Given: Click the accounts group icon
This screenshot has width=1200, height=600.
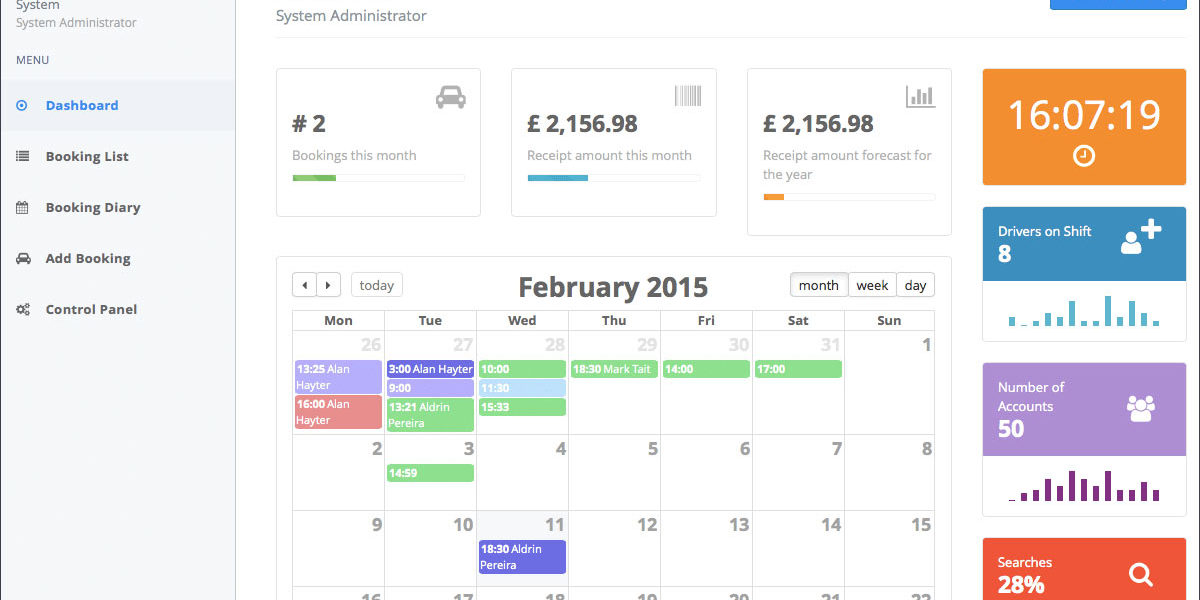Looking at the screenshot, I should pos(1140,407).
